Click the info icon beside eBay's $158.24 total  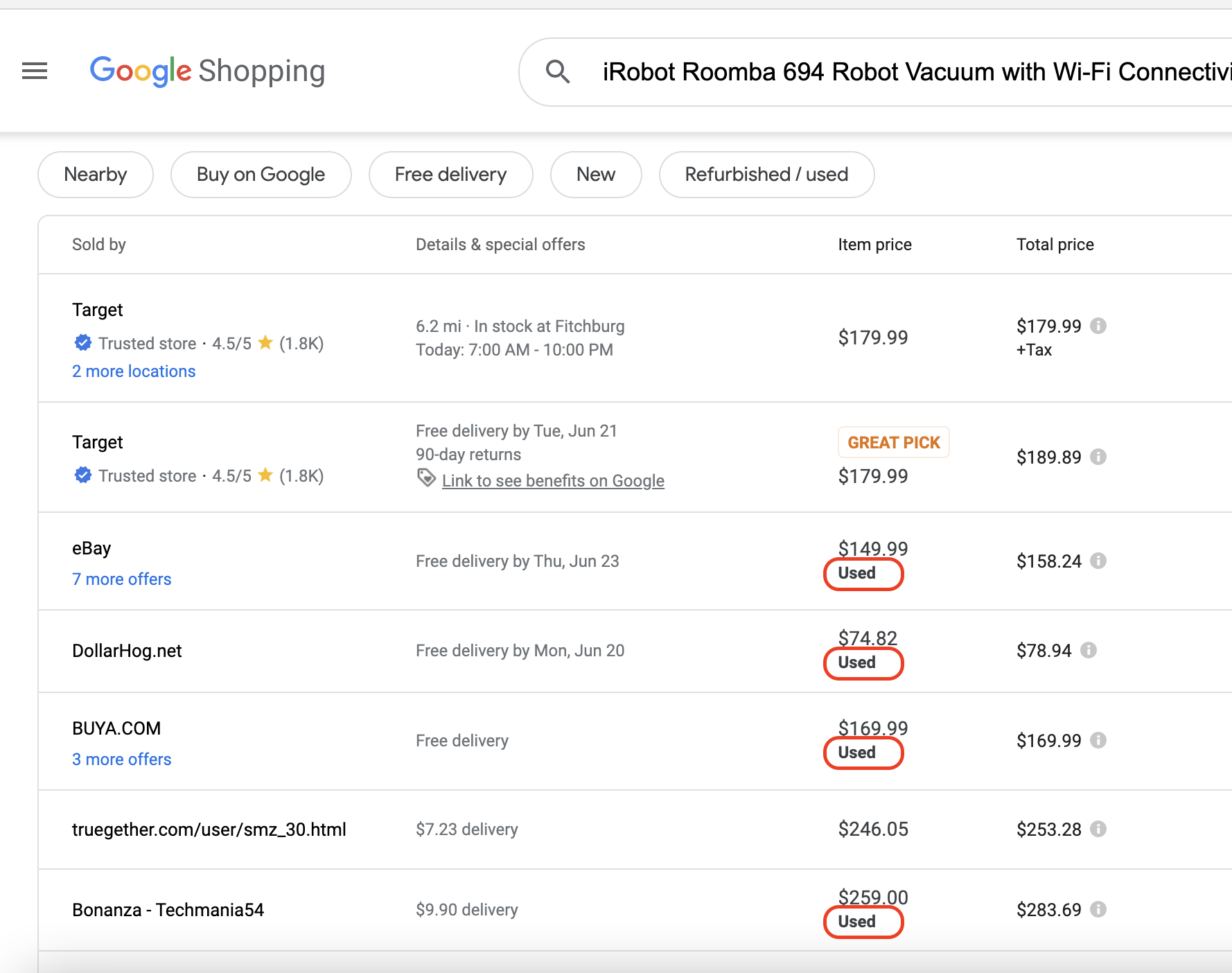(x=1098, y=561)
